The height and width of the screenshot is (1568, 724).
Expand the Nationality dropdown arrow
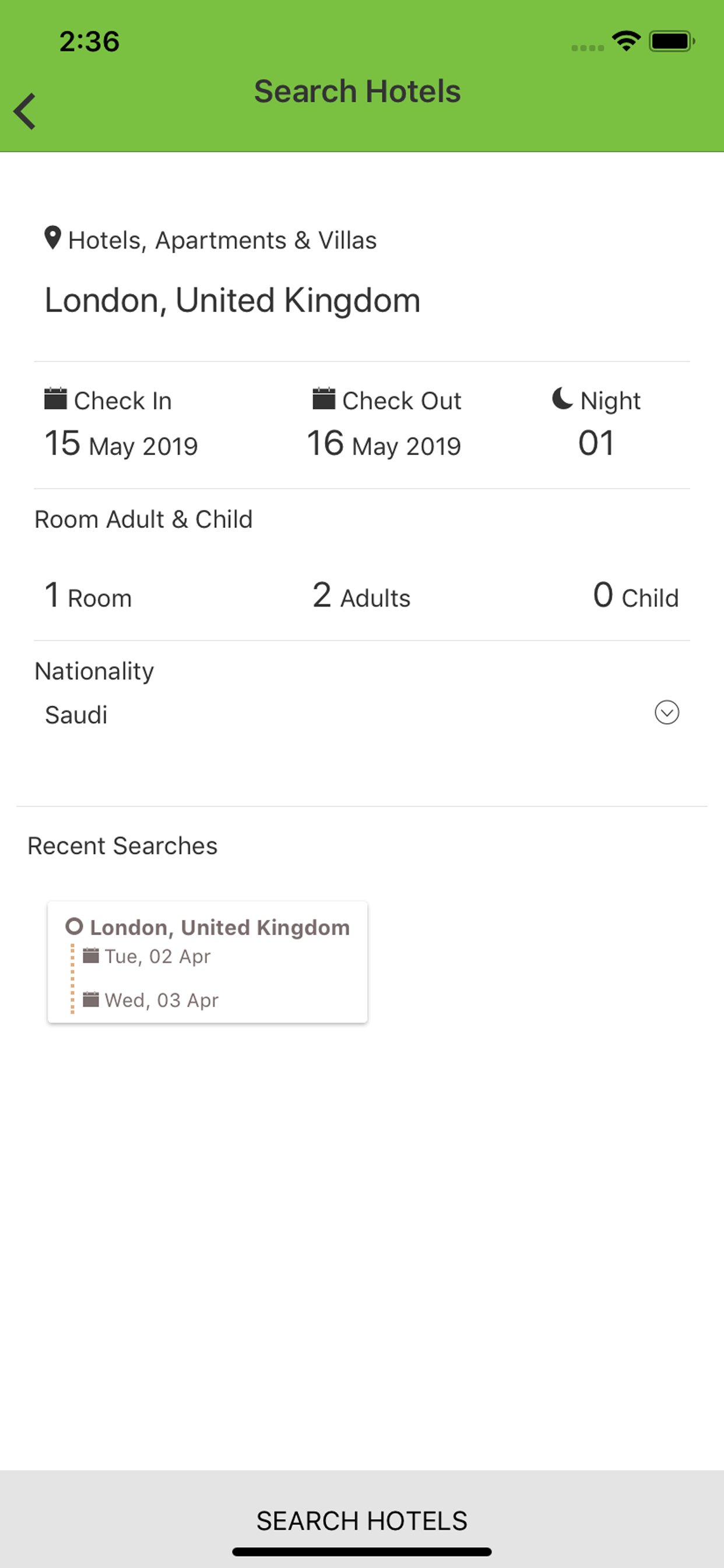coord(667,712)
